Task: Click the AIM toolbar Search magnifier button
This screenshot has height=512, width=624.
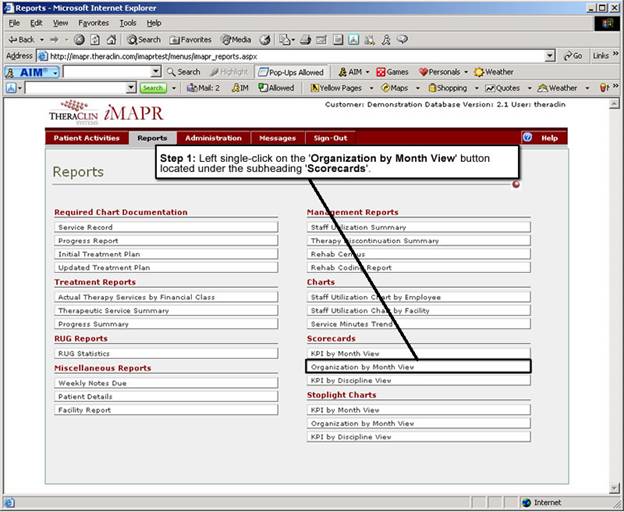Action: click(x=183, y=72)
